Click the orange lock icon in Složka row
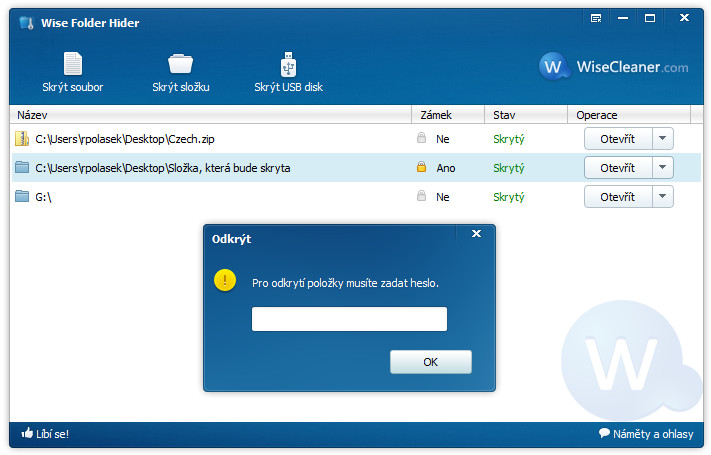 coord(421,166)
